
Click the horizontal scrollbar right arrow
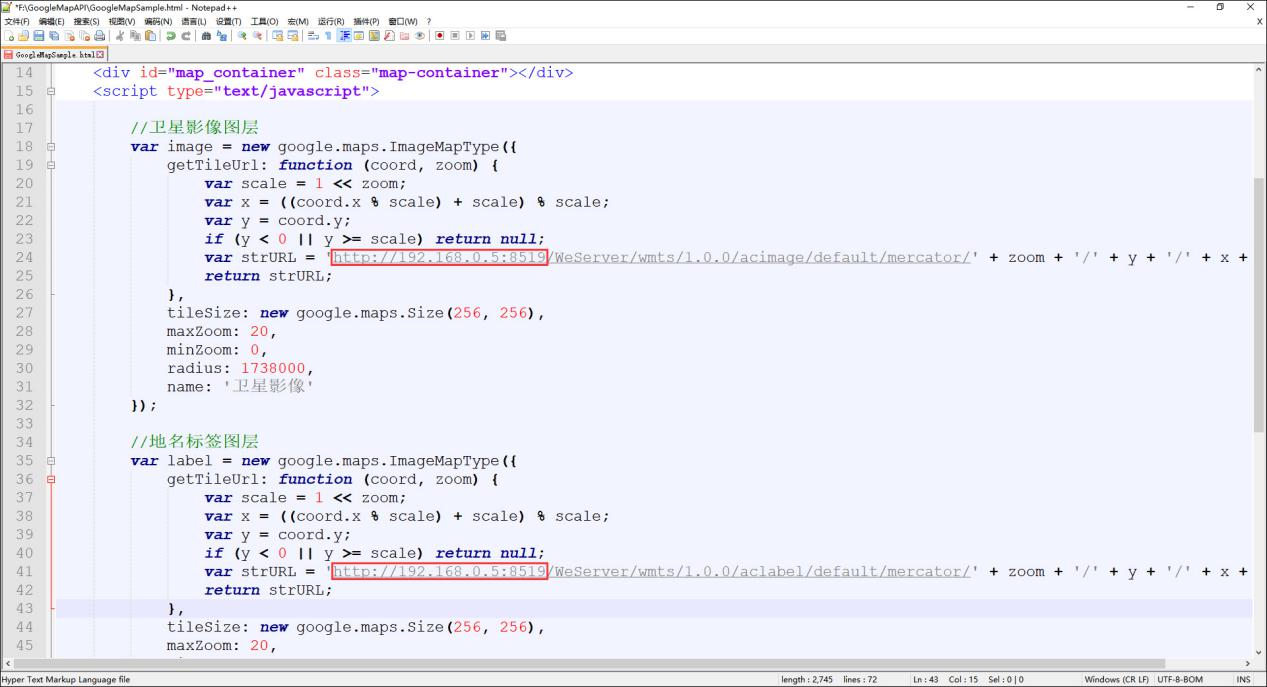tap(1246, 663)
